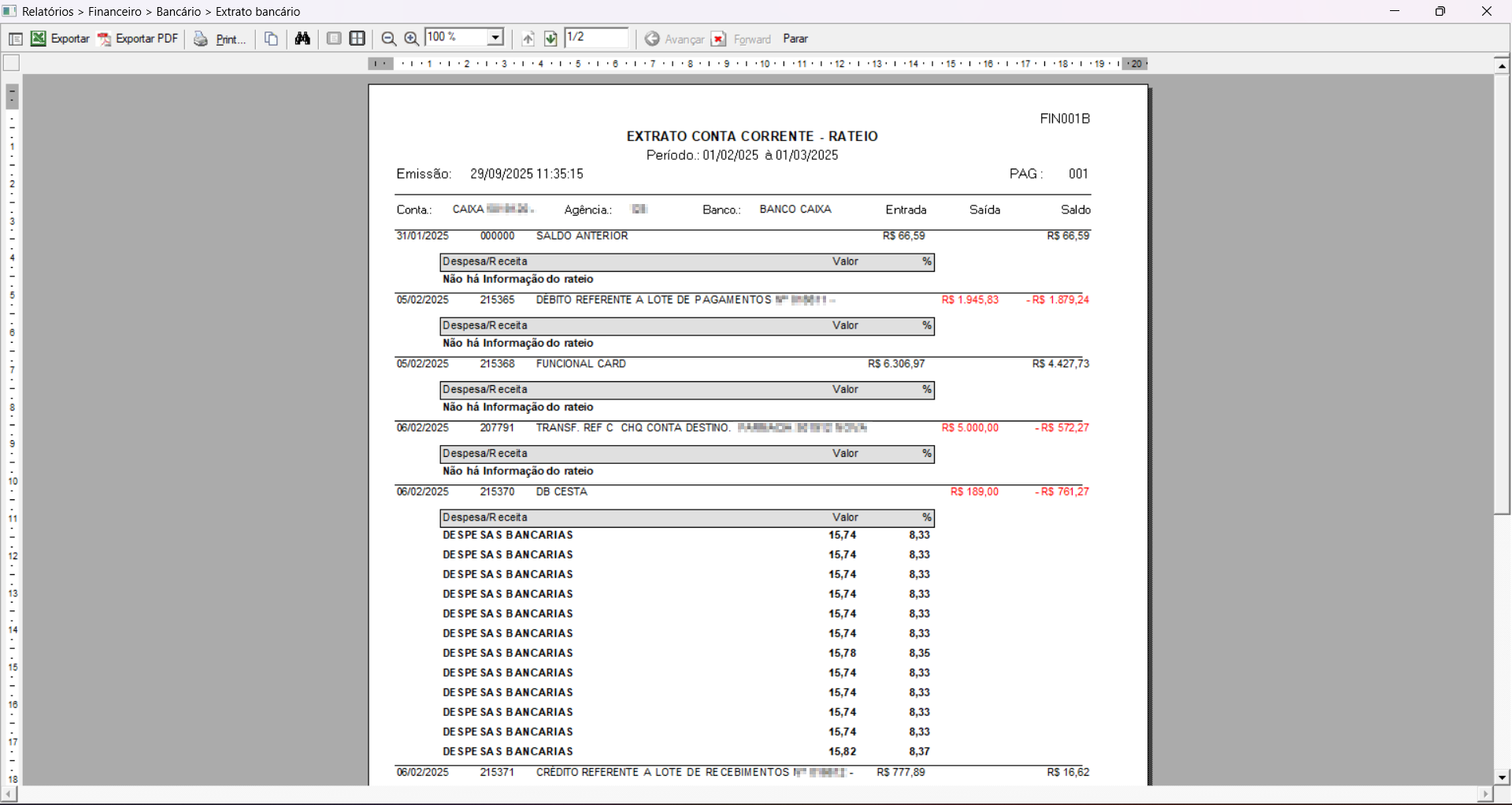
Task: Go to the next page green arrow
Action: point(550,39)
